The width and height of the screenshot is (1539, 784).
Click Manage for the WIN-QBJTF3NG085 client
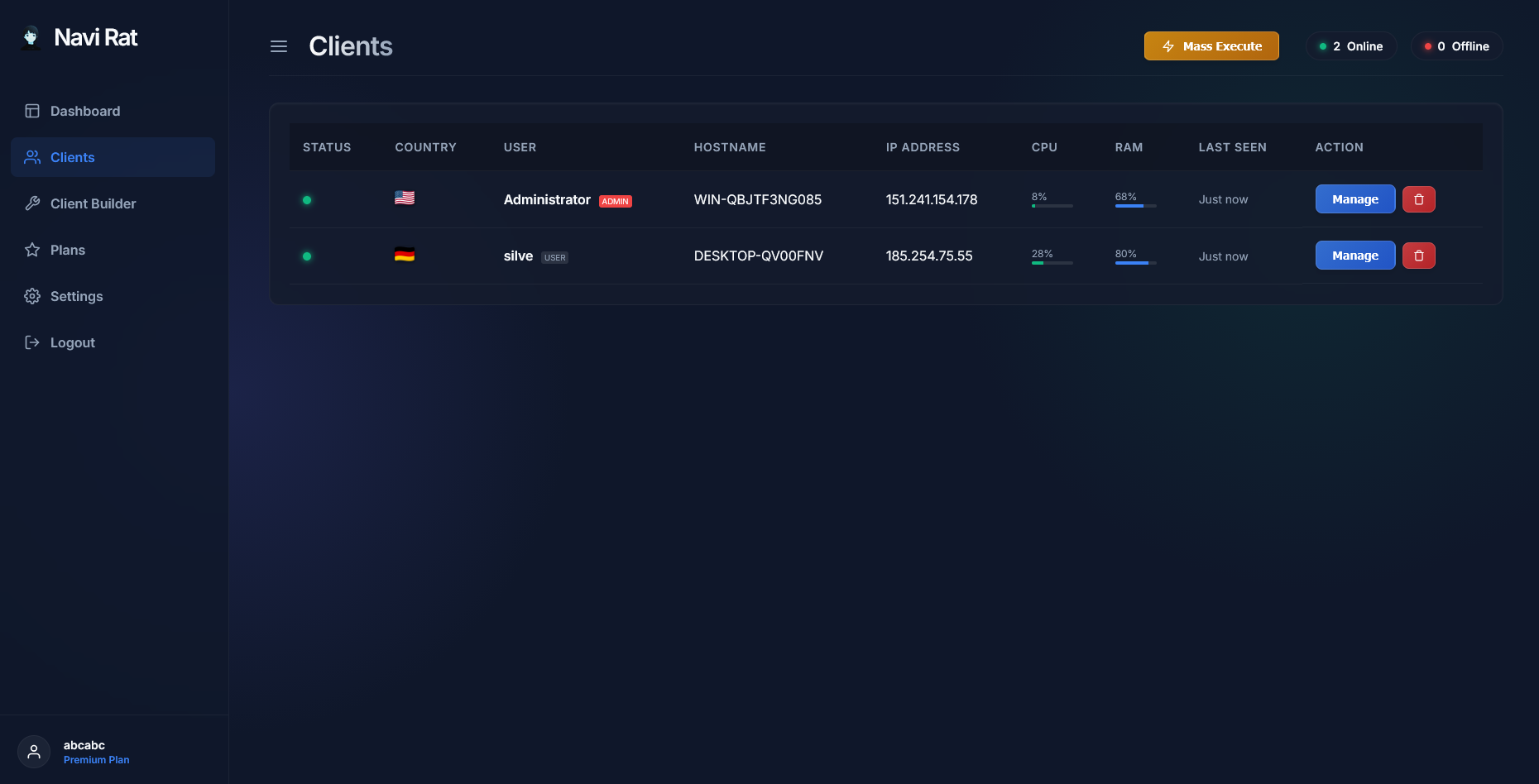coord(1355,199)
